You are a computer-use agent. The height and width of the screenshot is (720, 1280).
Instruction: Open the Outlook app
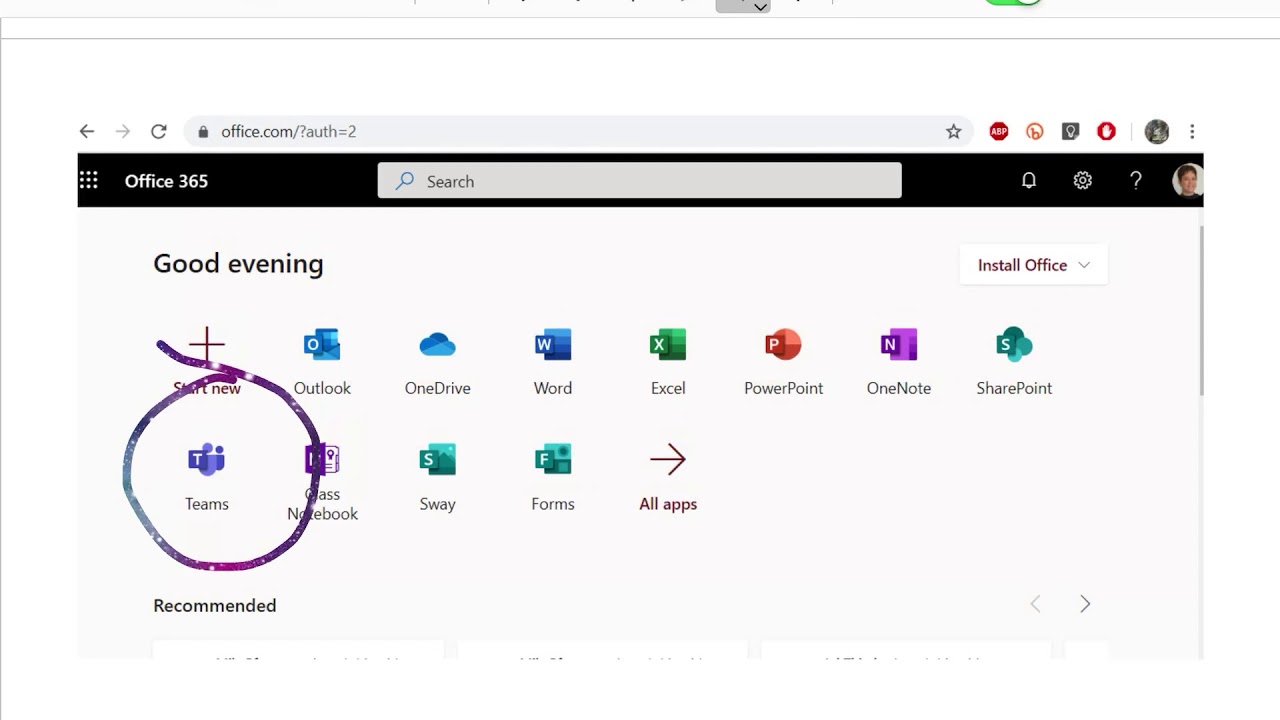coord(322,362)
